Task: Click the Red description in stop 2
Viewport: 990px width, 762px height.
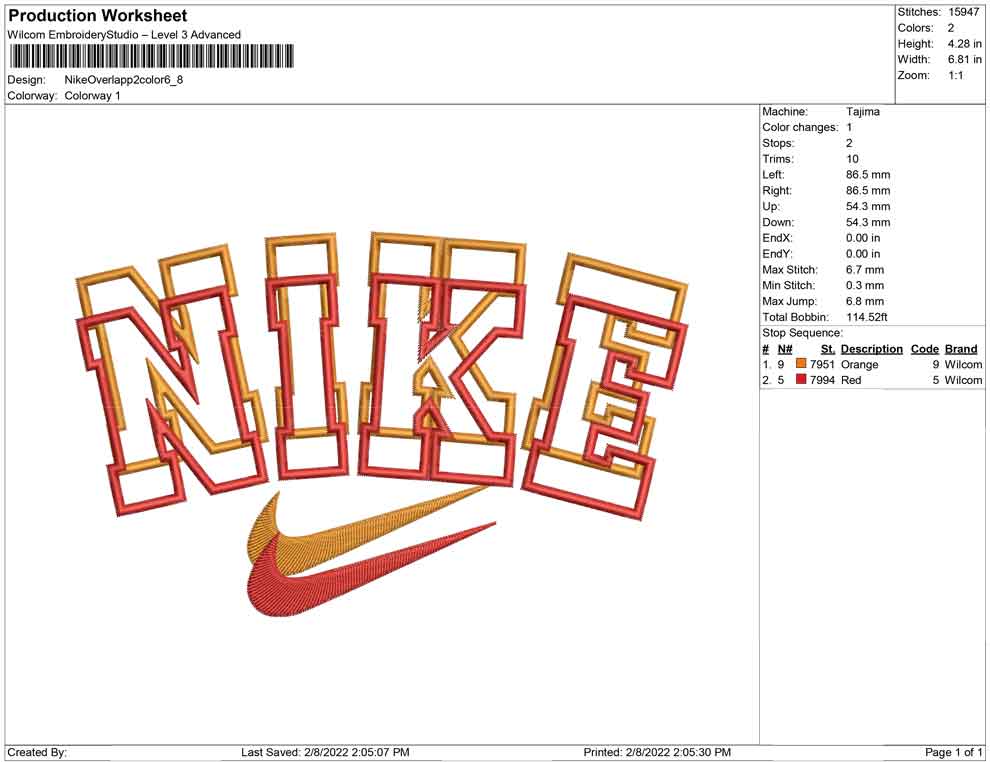Action: click(851, 380)
